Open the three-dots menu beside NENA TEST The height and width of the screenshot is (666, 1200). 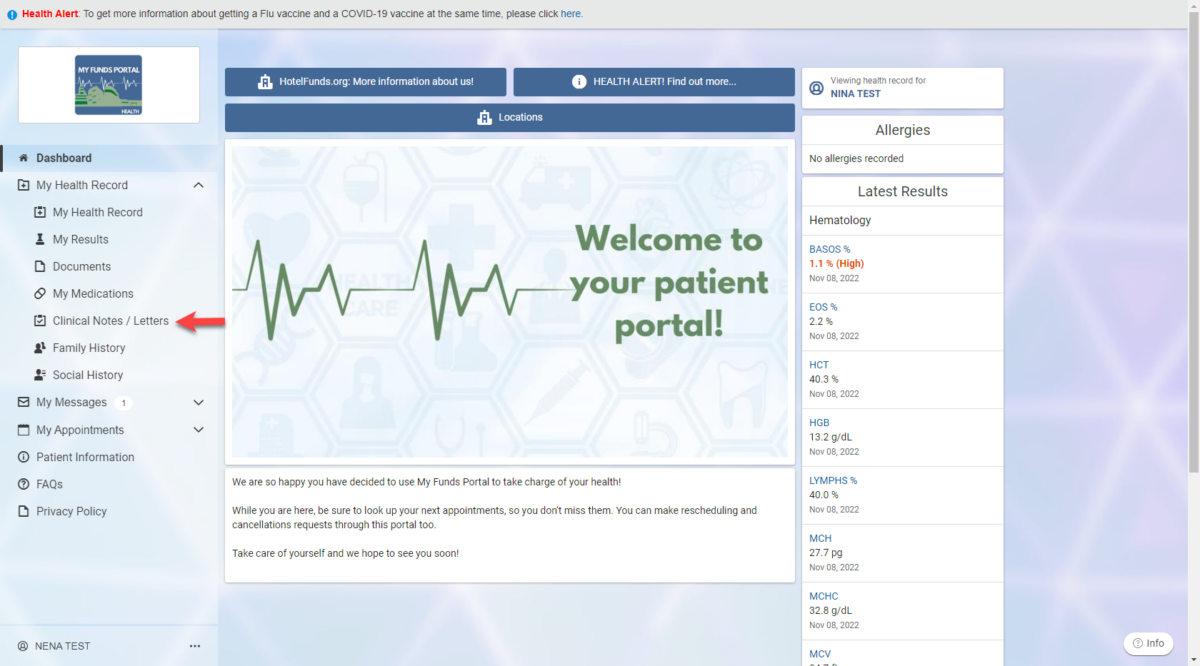pos(195,646)
